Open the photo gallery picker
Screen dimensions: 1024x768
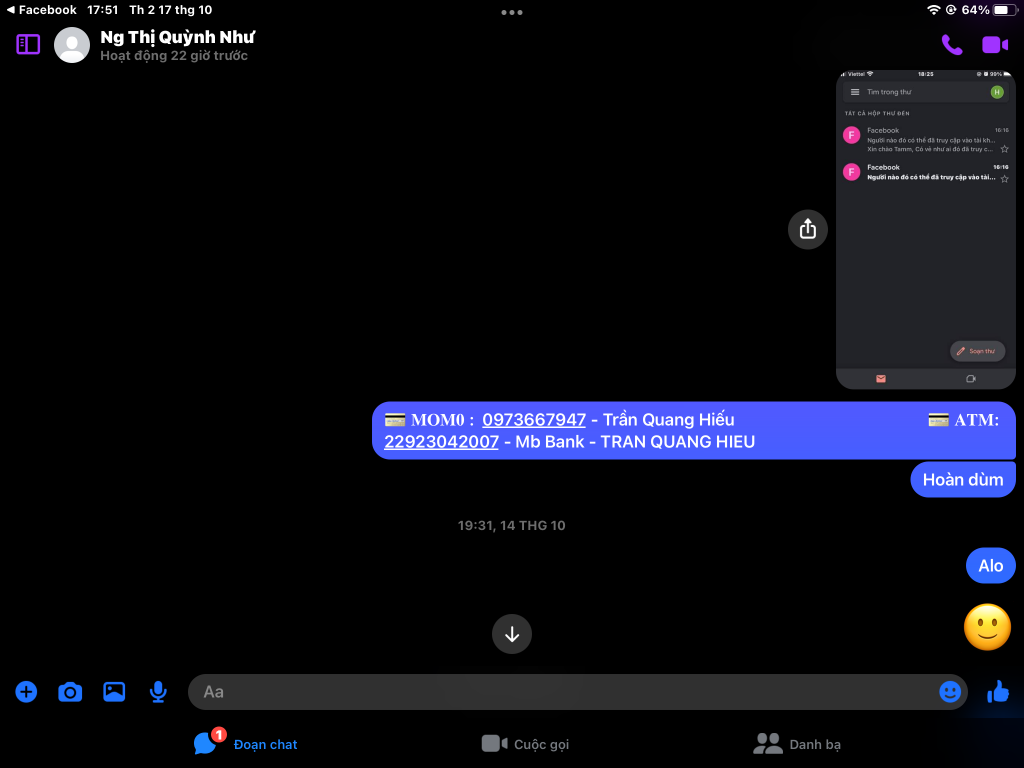[114, 692]
